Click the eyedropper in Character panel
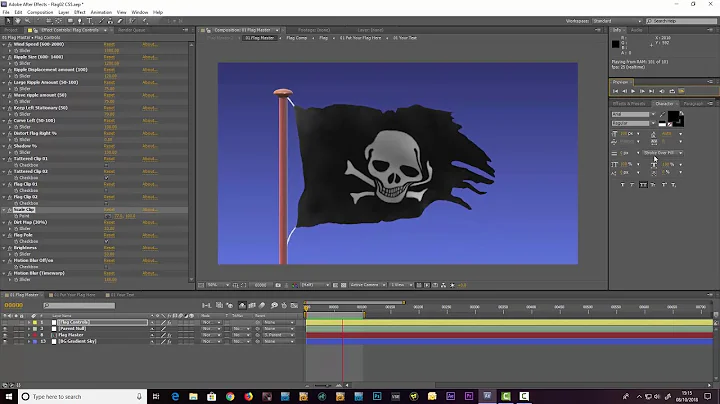 [663, 114]
